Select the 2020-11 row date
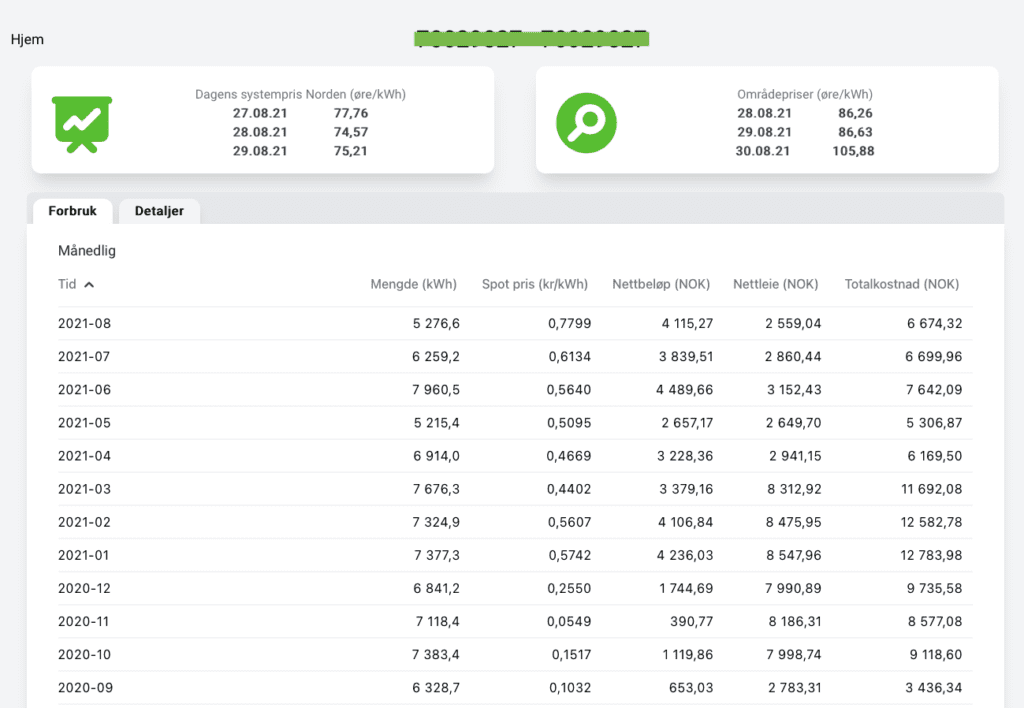This screenshot has width=1024, height=708. tap(84, 622)
